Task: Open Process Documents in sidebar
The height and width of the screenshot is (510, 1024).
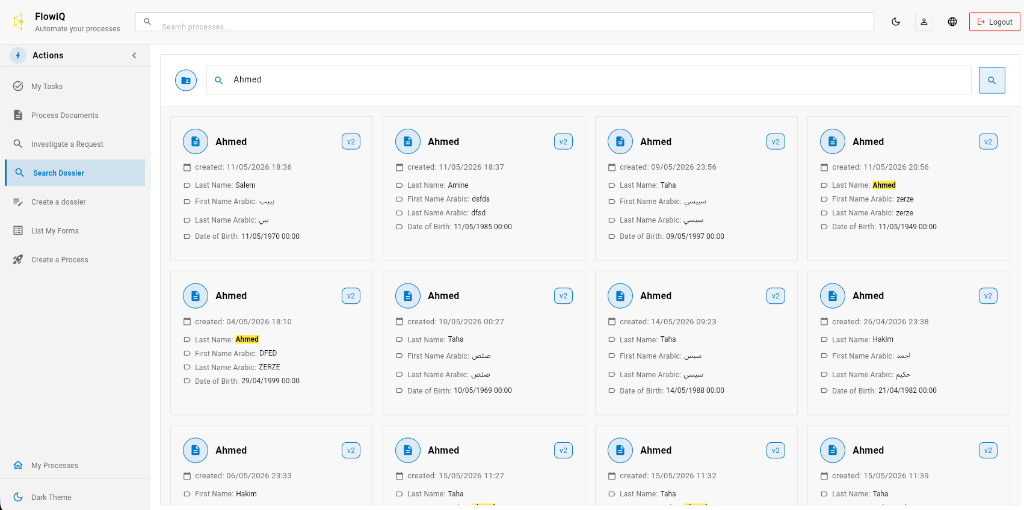Action: coord(75,115)
